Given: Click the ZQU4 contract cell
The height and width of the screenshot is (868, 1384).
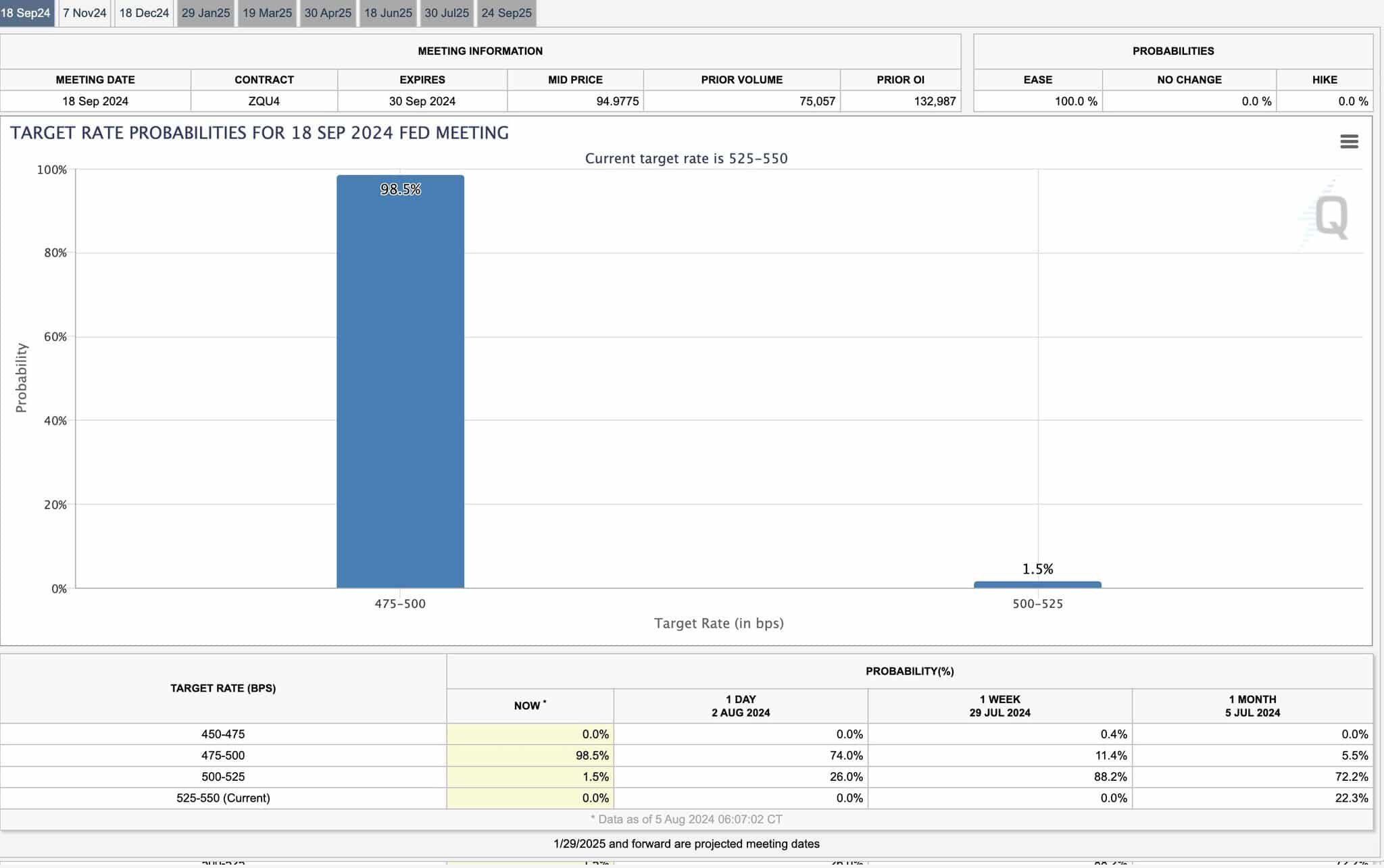Looking at the screenshot, I should click(x=264, y=101).
